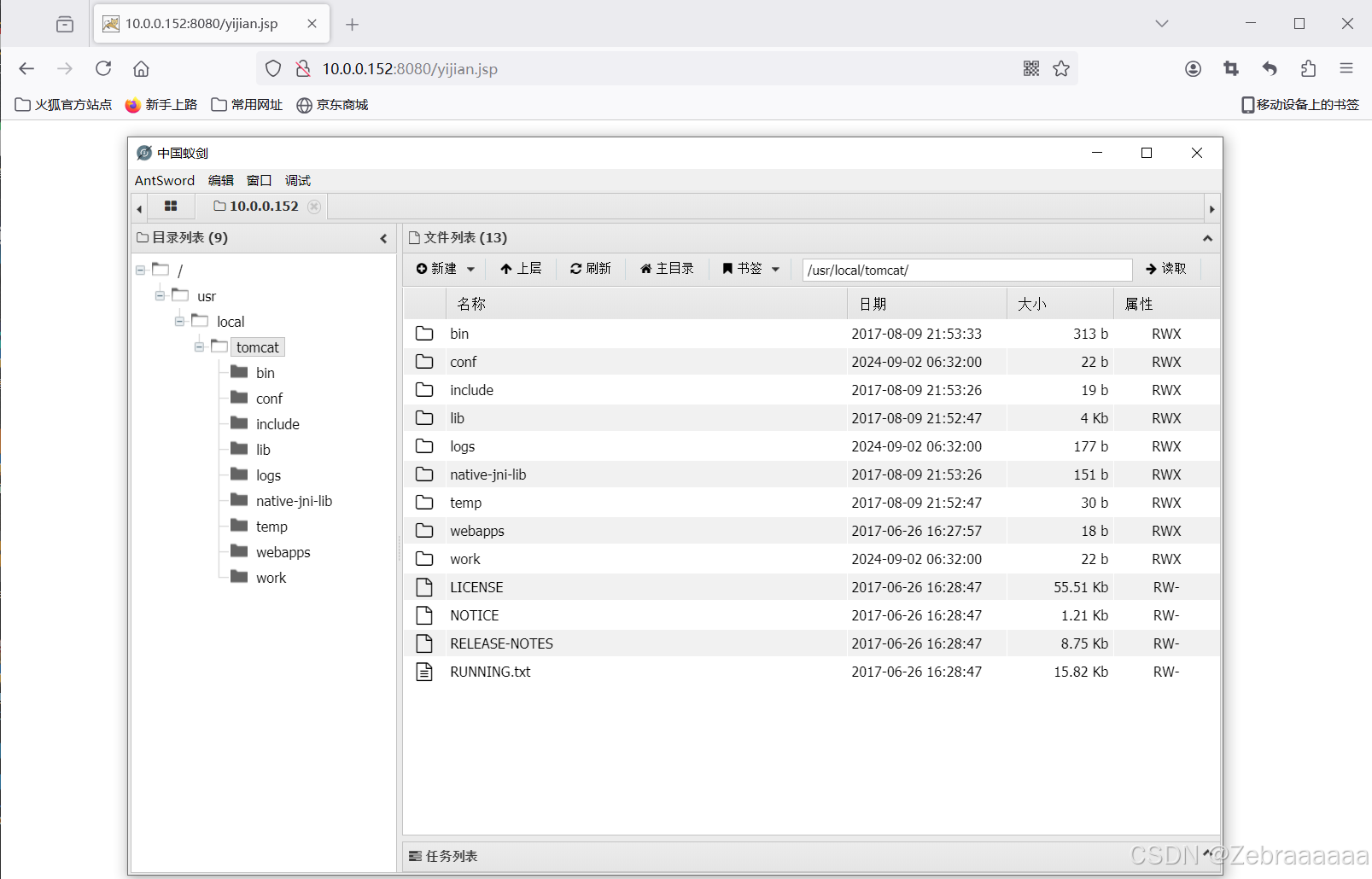The image size is (1372, 879).
Task: Click the path field /usr/local/tomcat/
Action: (967, 270)
